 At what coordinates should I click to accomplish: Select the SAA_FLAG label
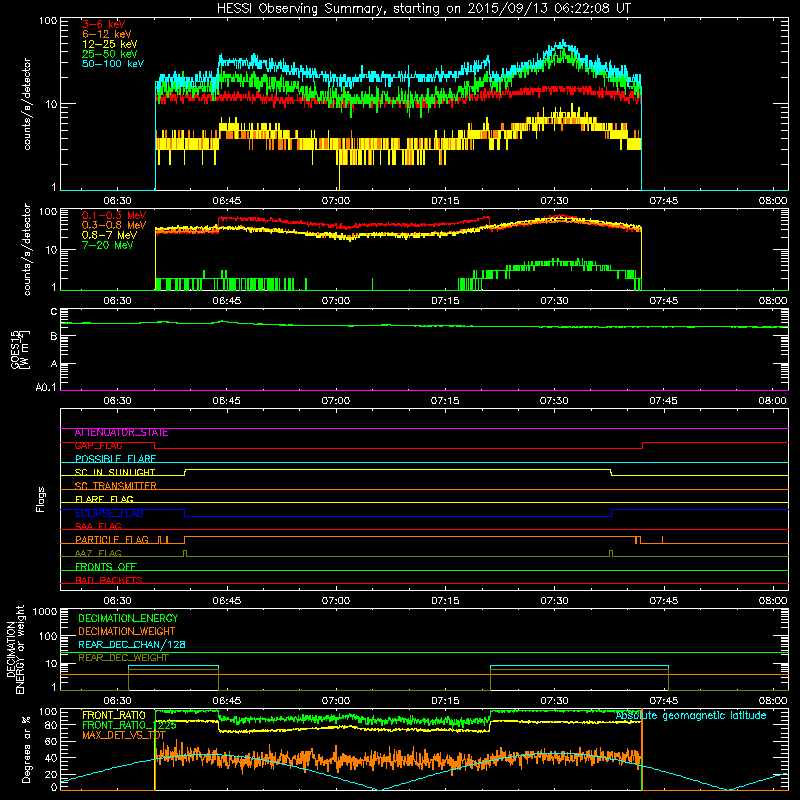[x=98, y=527]
